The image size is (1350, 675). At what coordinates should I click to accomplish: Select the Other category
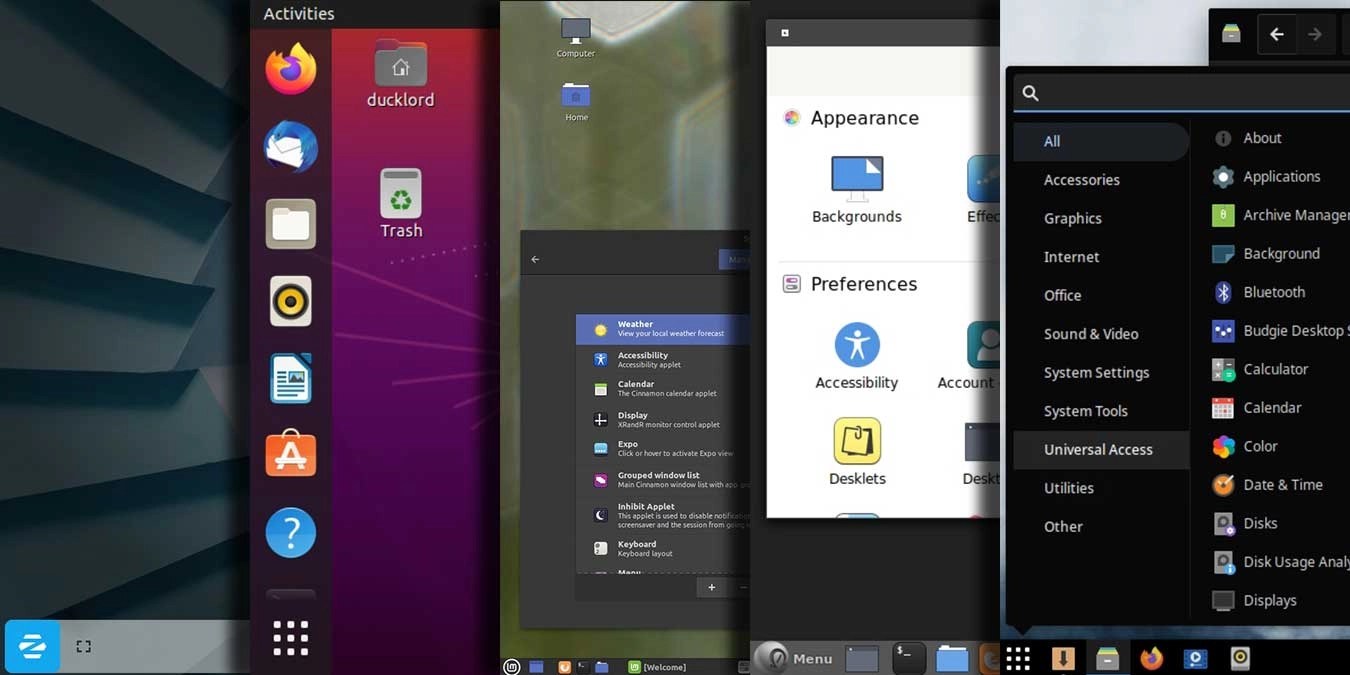point(1101,527)
